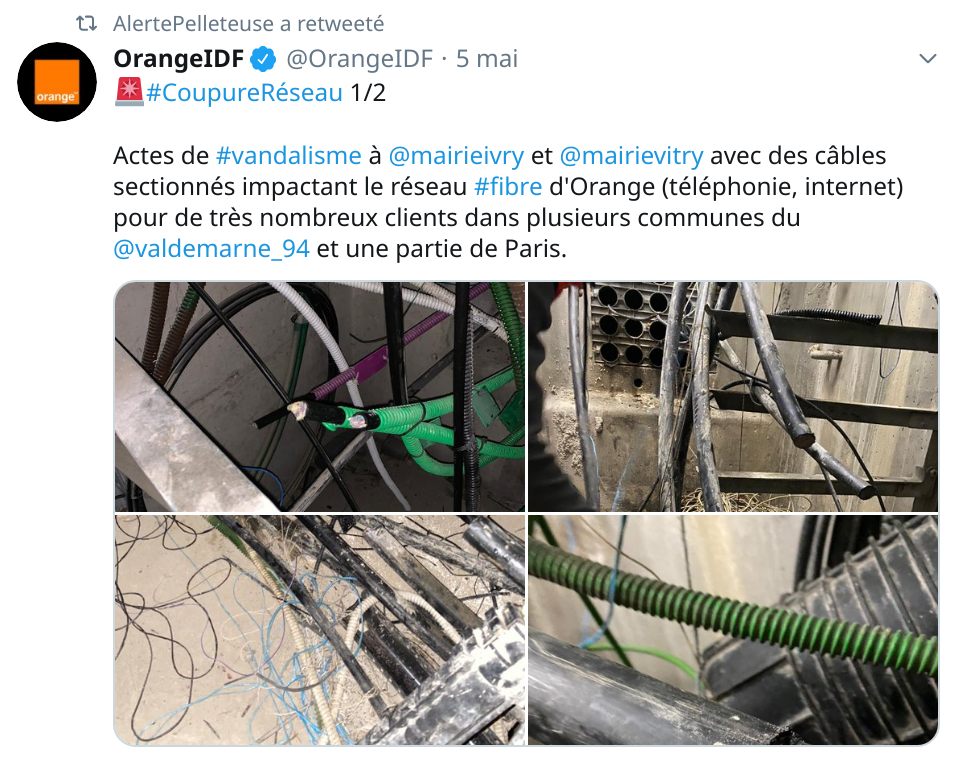Visit the @mairievitry mention
This screenshot has height=758, width=954.
(x=631, y=156)
